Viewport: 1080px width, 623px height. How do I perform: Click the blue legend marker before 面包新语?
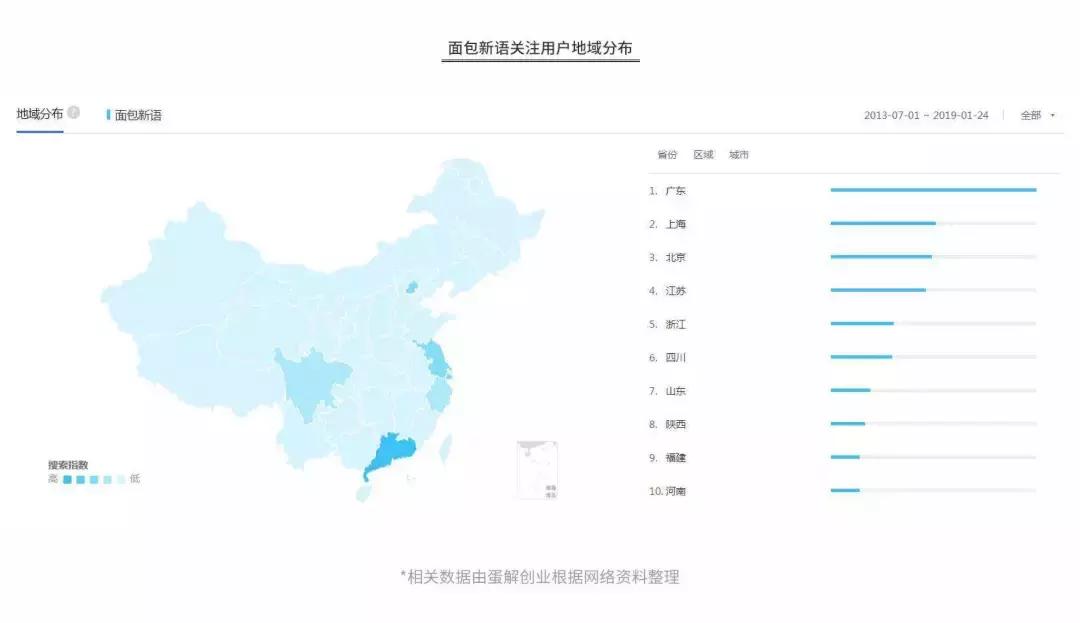pos(110,114)
